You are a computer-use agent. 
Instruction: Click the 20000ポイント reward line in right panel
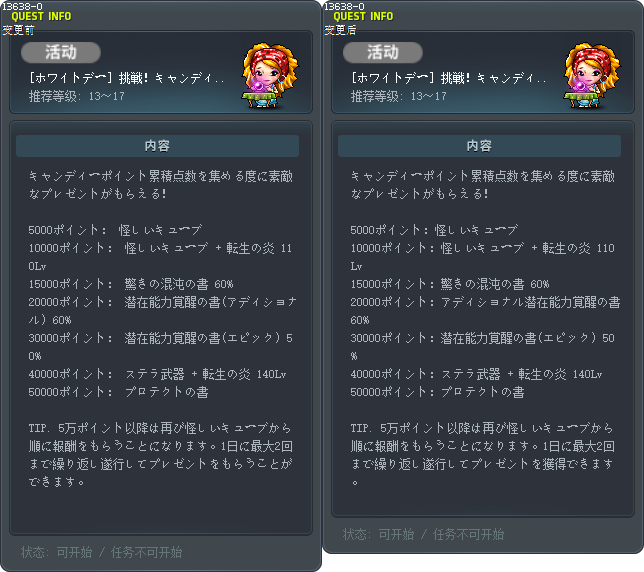485,311
